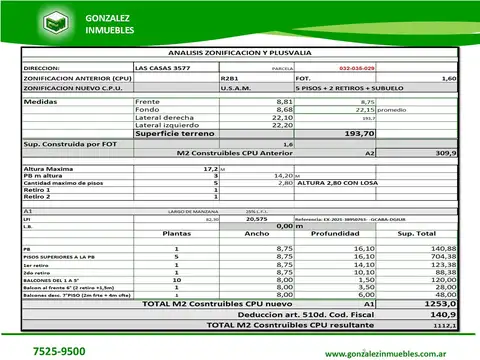Click BALCONES DEL 1 A 5° label
Screen dimensions: 480x360
51,280
